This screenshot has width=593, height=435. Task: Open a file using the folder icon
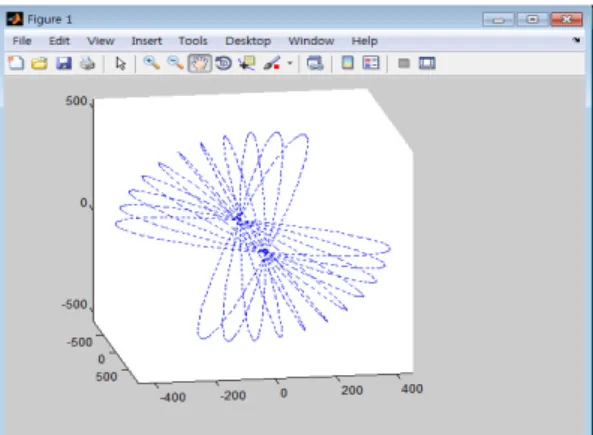(x=39, y=63)
